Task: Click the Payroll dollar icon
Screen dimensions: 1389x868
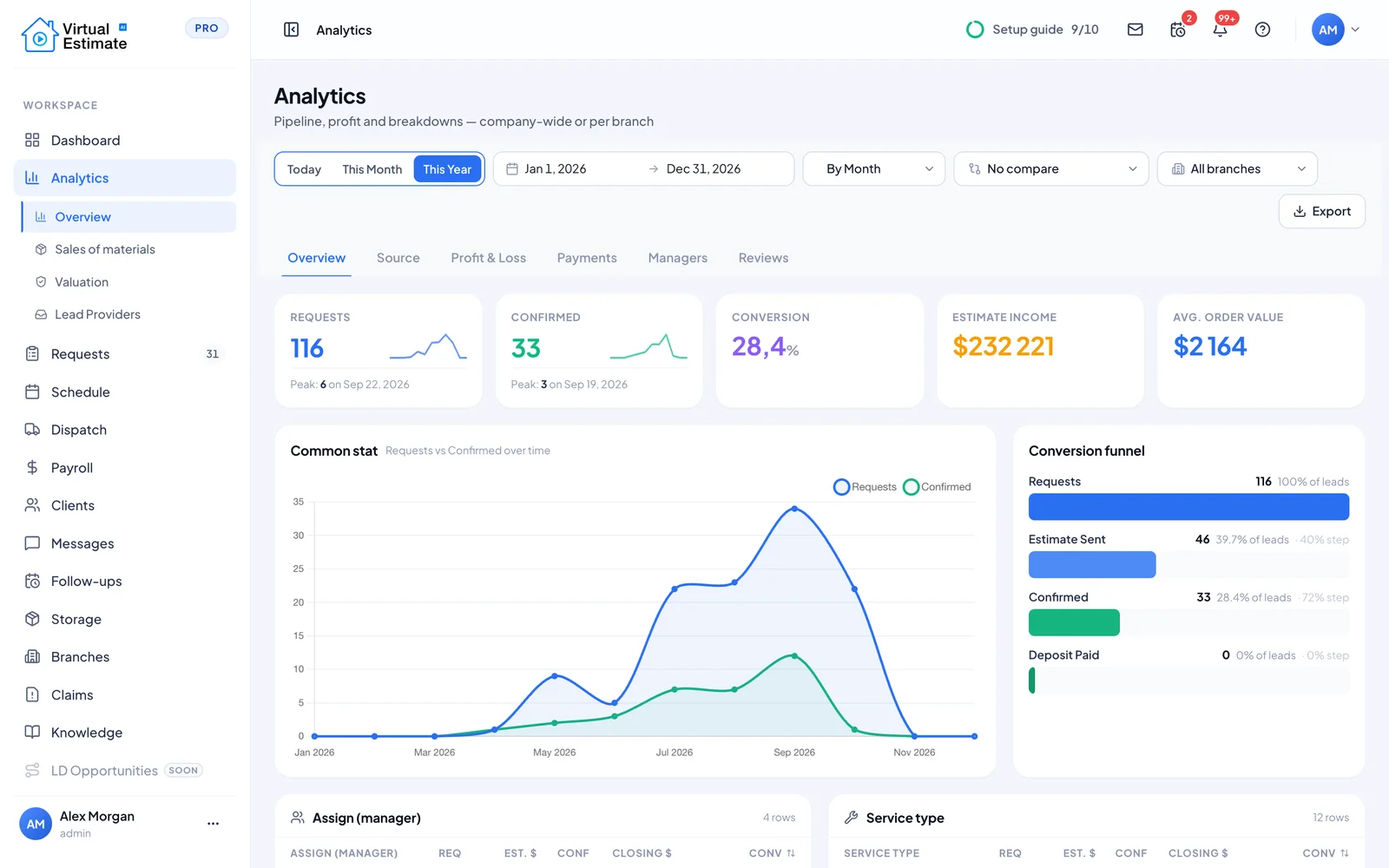Action: (32, 467)
